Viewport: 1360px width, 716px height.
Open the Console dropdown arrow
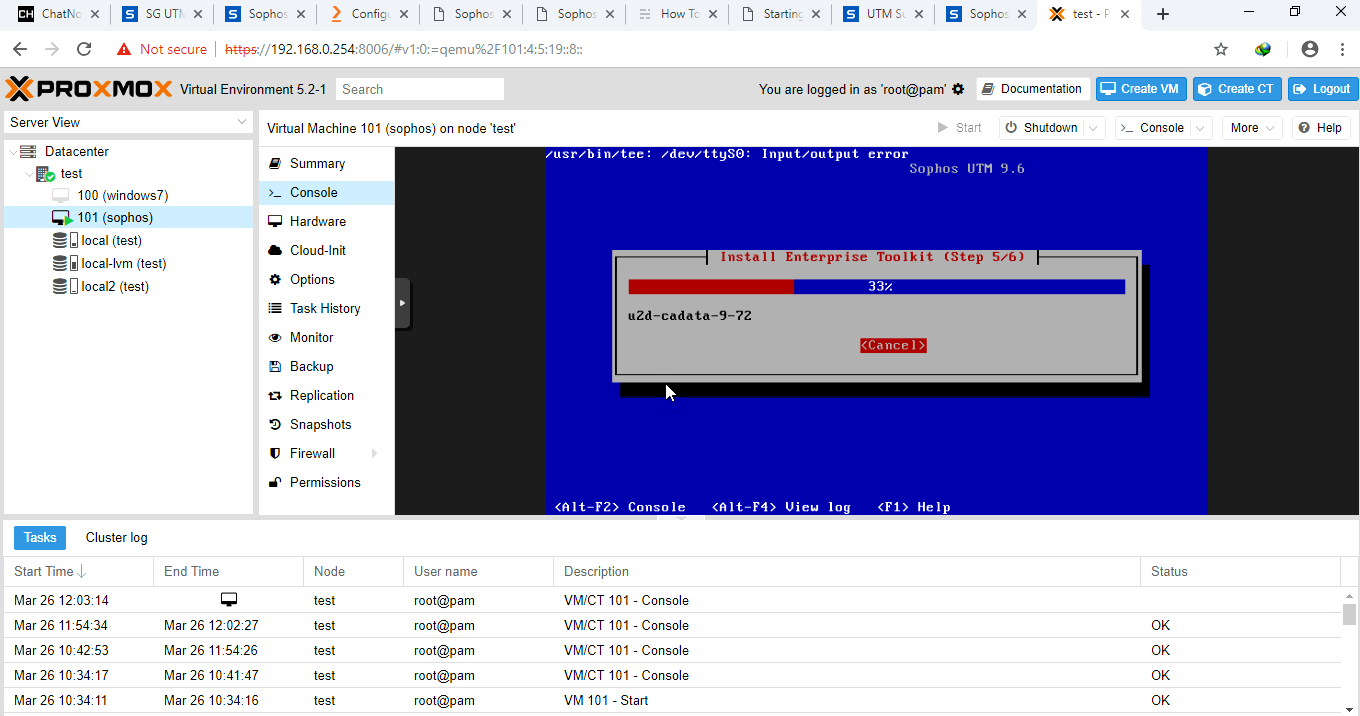pos(1201,128)
